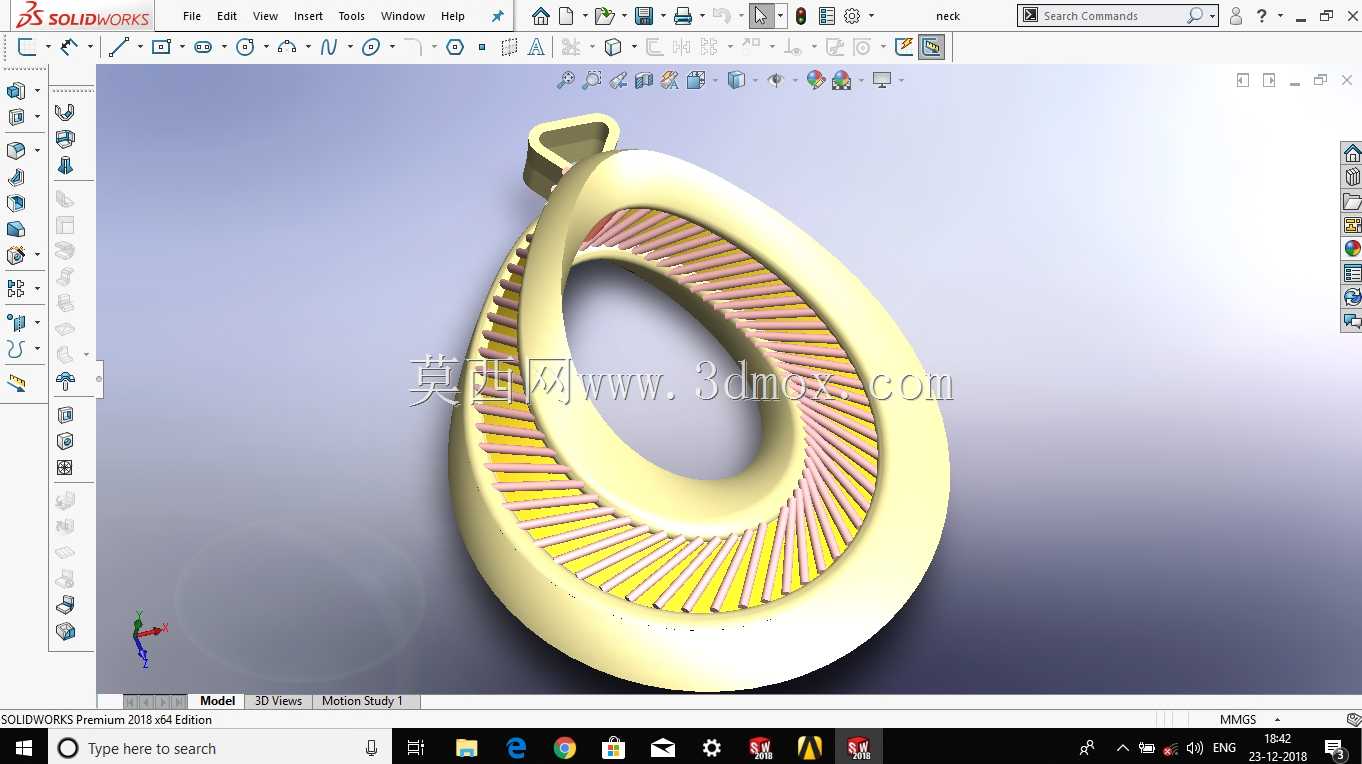Click the Measure tool ruler icon
The image size is (1362, 764).
click(17, 384)
